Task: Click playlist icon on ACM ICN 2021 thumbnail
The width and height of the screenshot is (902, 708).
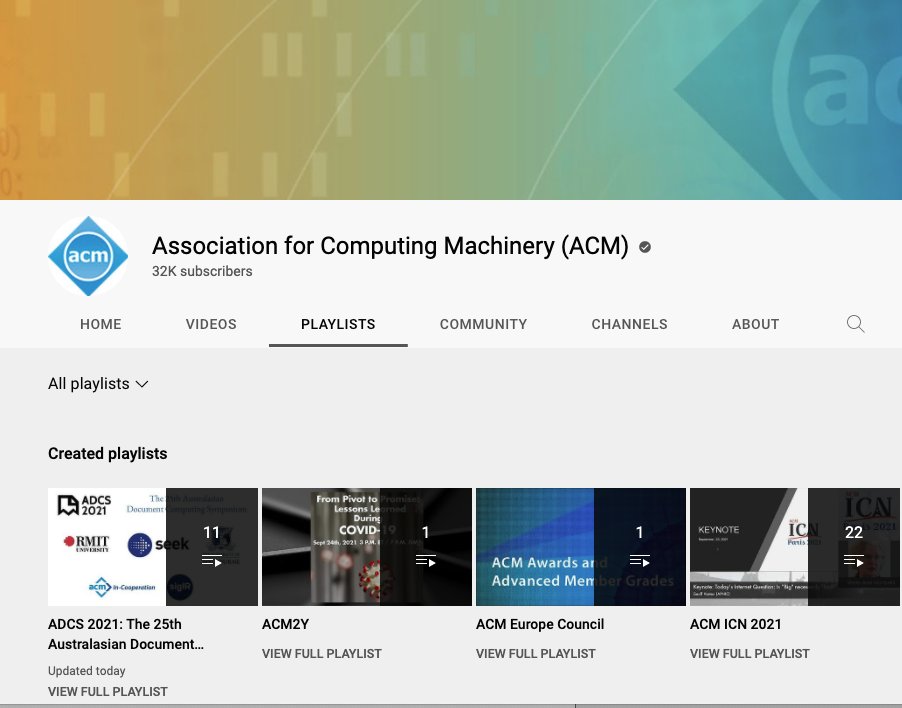Action: 854,560
